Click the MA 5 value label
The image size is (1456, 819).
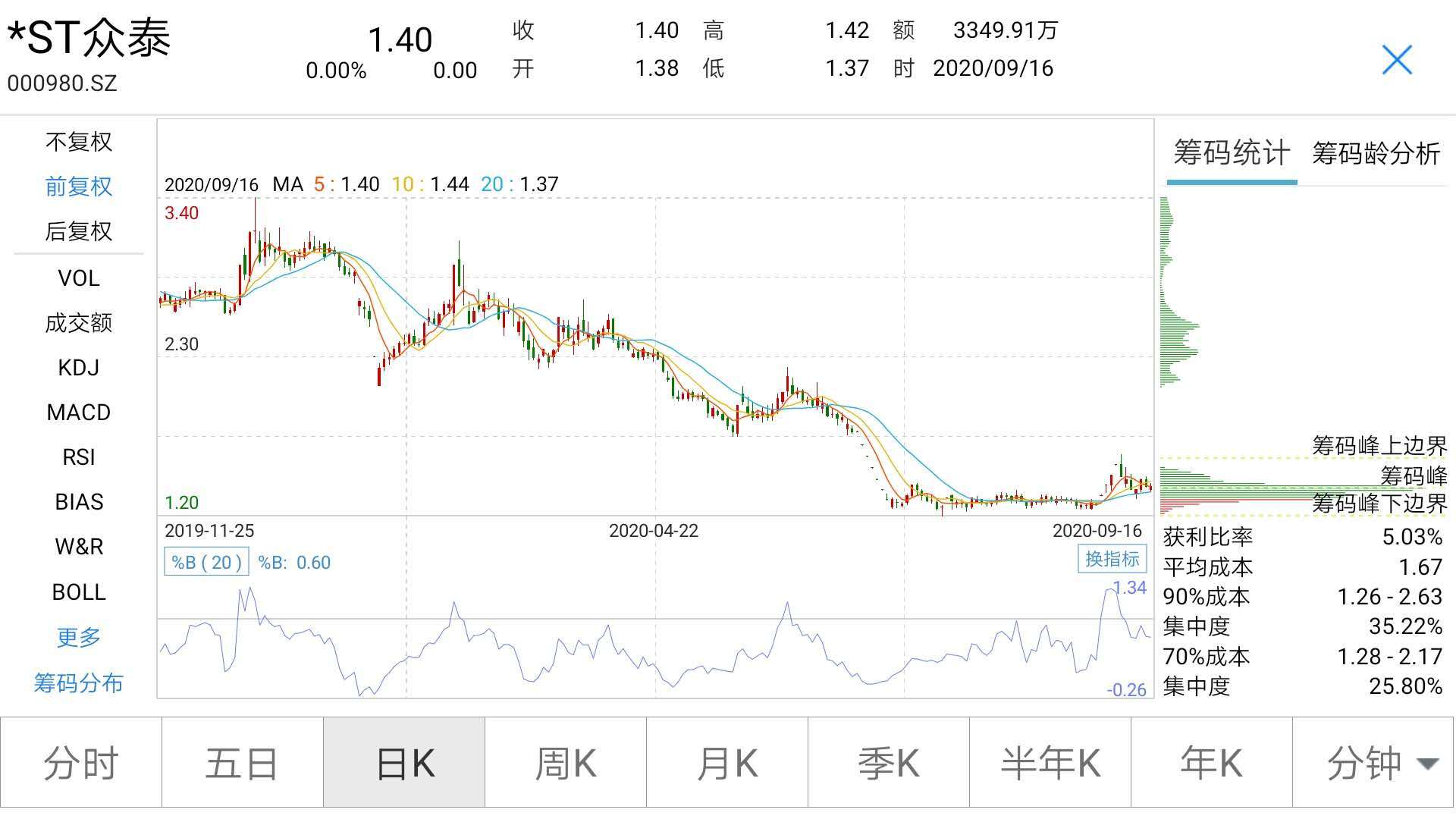tap(346, 184)
